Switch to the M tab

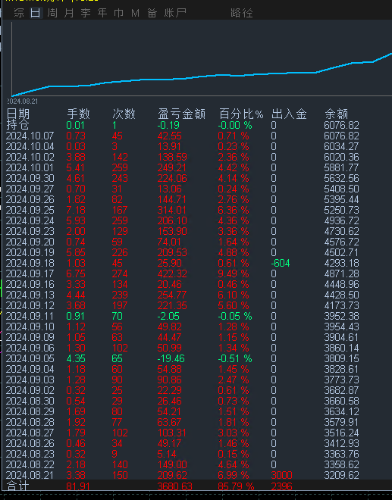point(135,13)
